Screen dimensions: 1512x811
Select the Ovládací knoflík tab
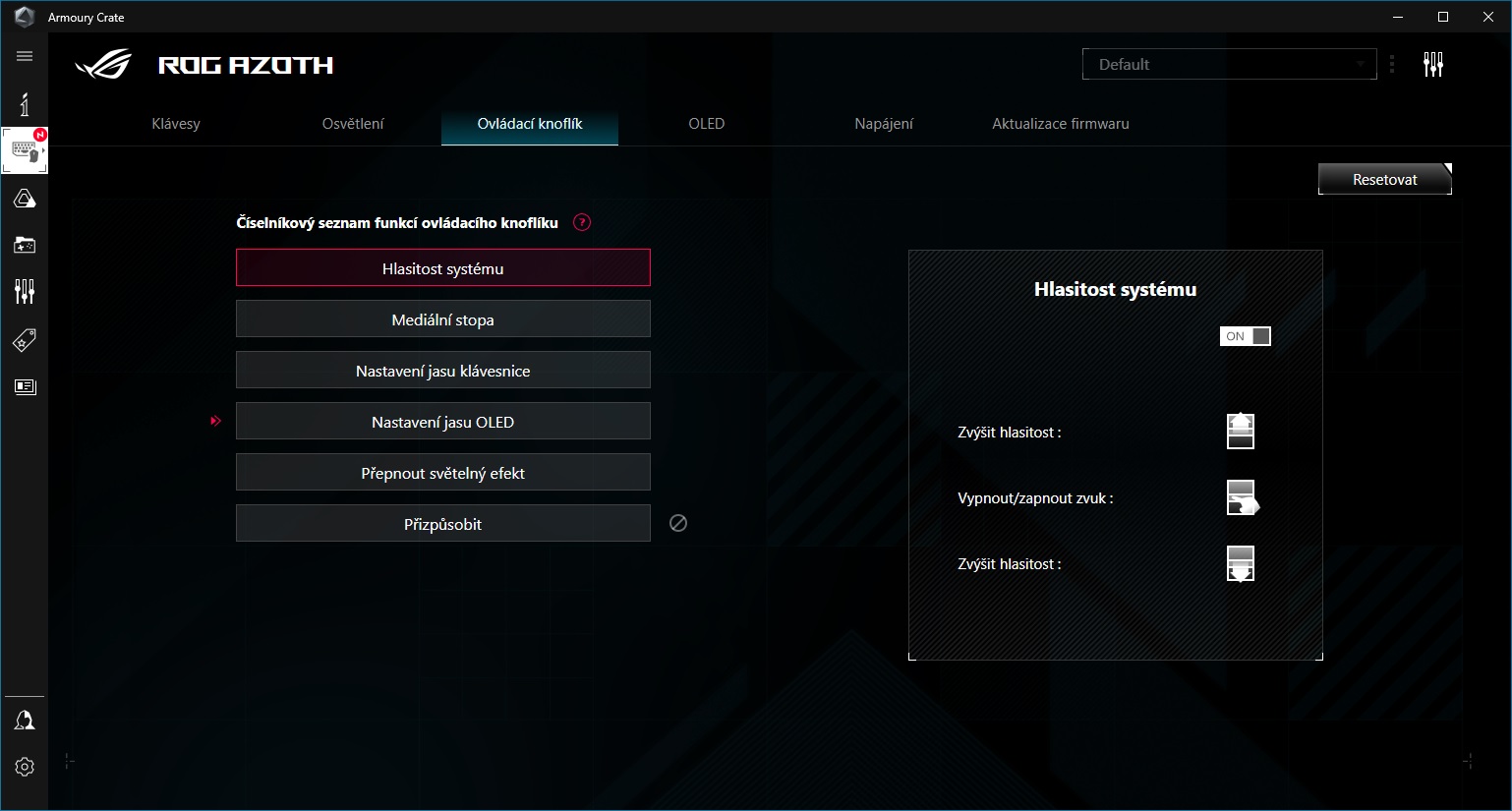(530, 124)
